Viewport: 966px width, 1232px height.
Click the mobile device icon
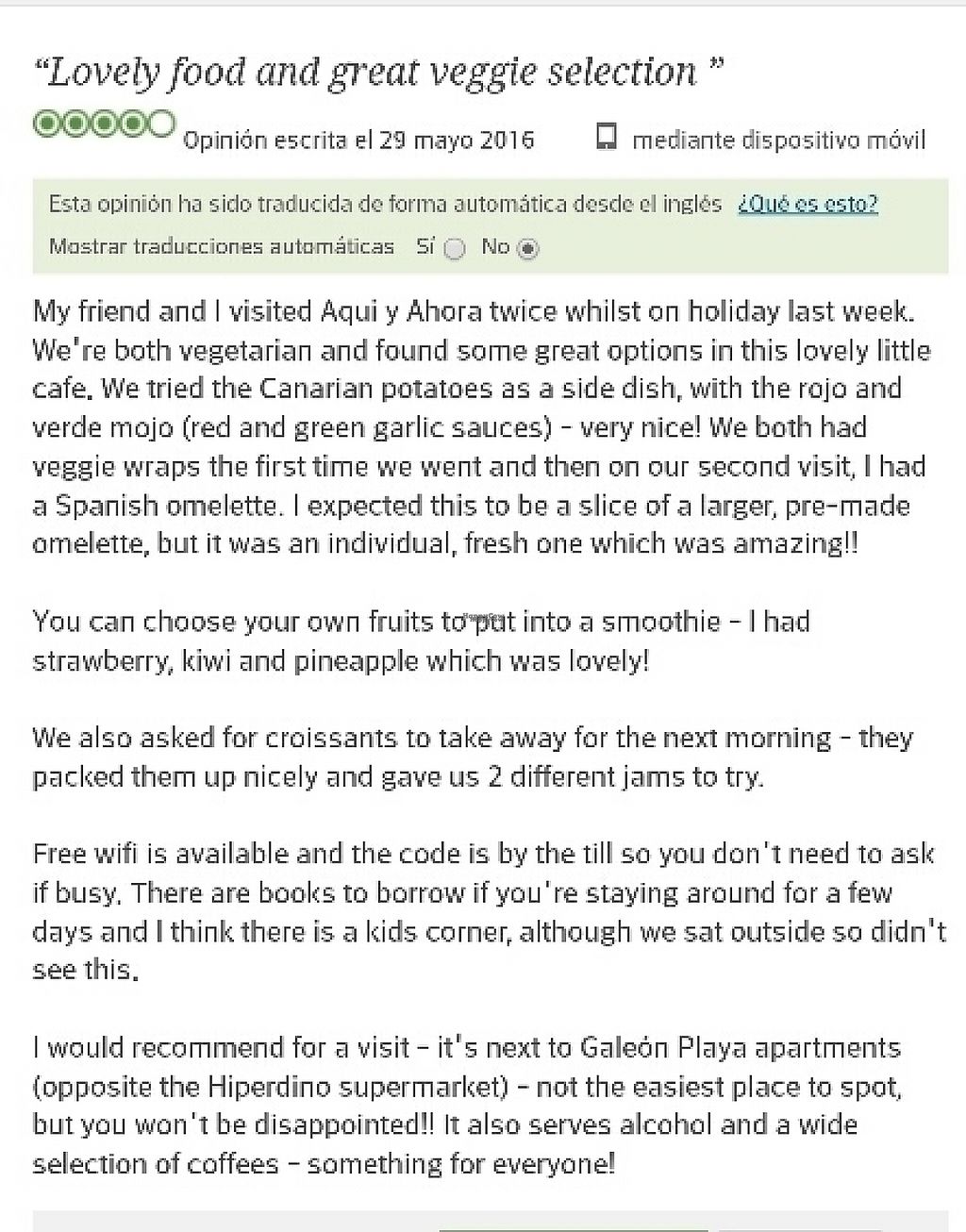tap(606, 138)
